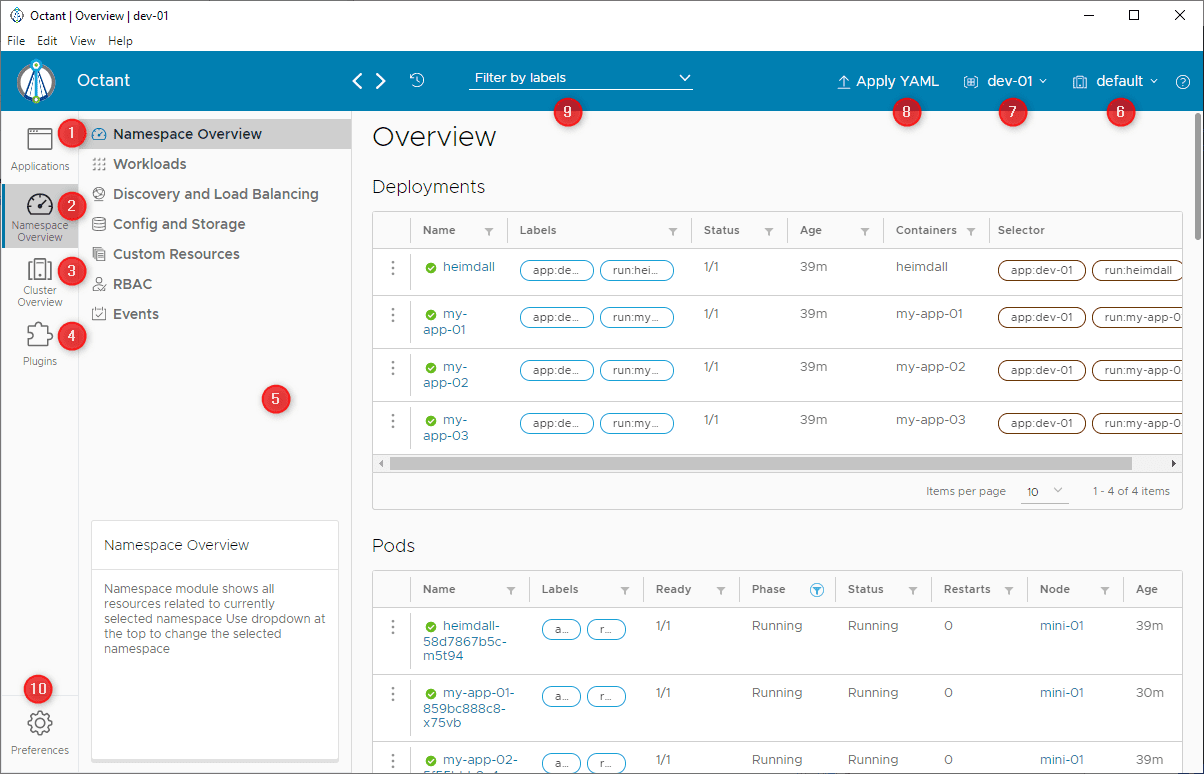Filter Pods by Ready column
1204x774 pixels.
[x=721, y=590]
